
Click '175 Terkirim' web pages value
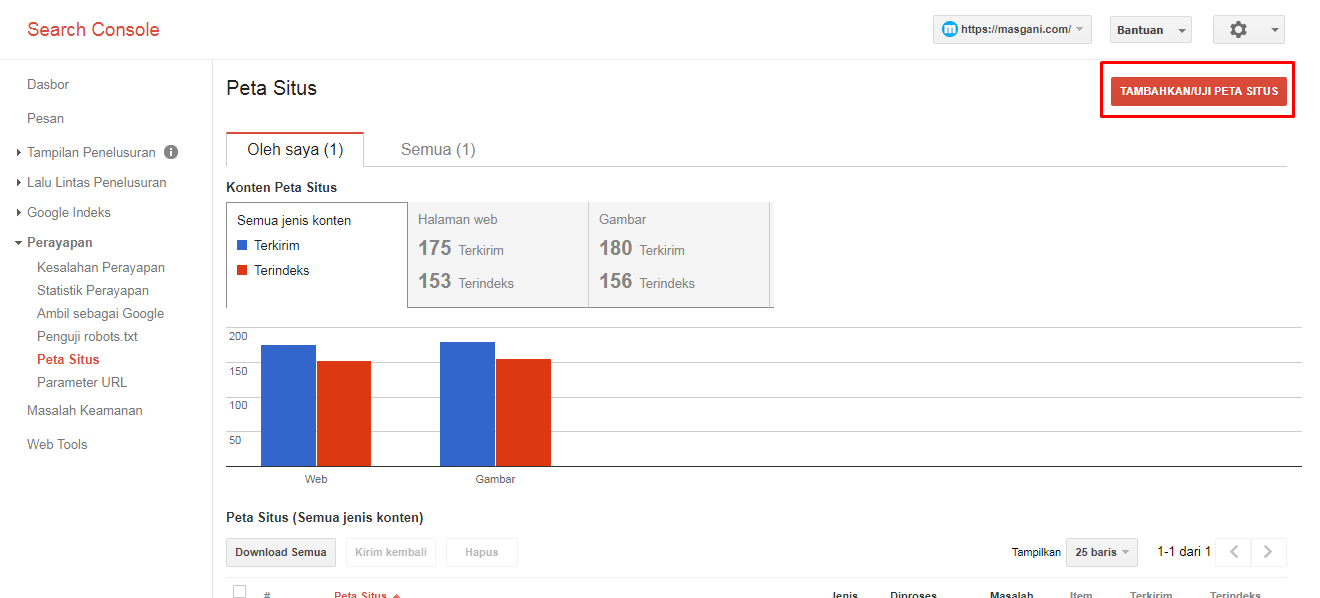click(x=461, y=248)
